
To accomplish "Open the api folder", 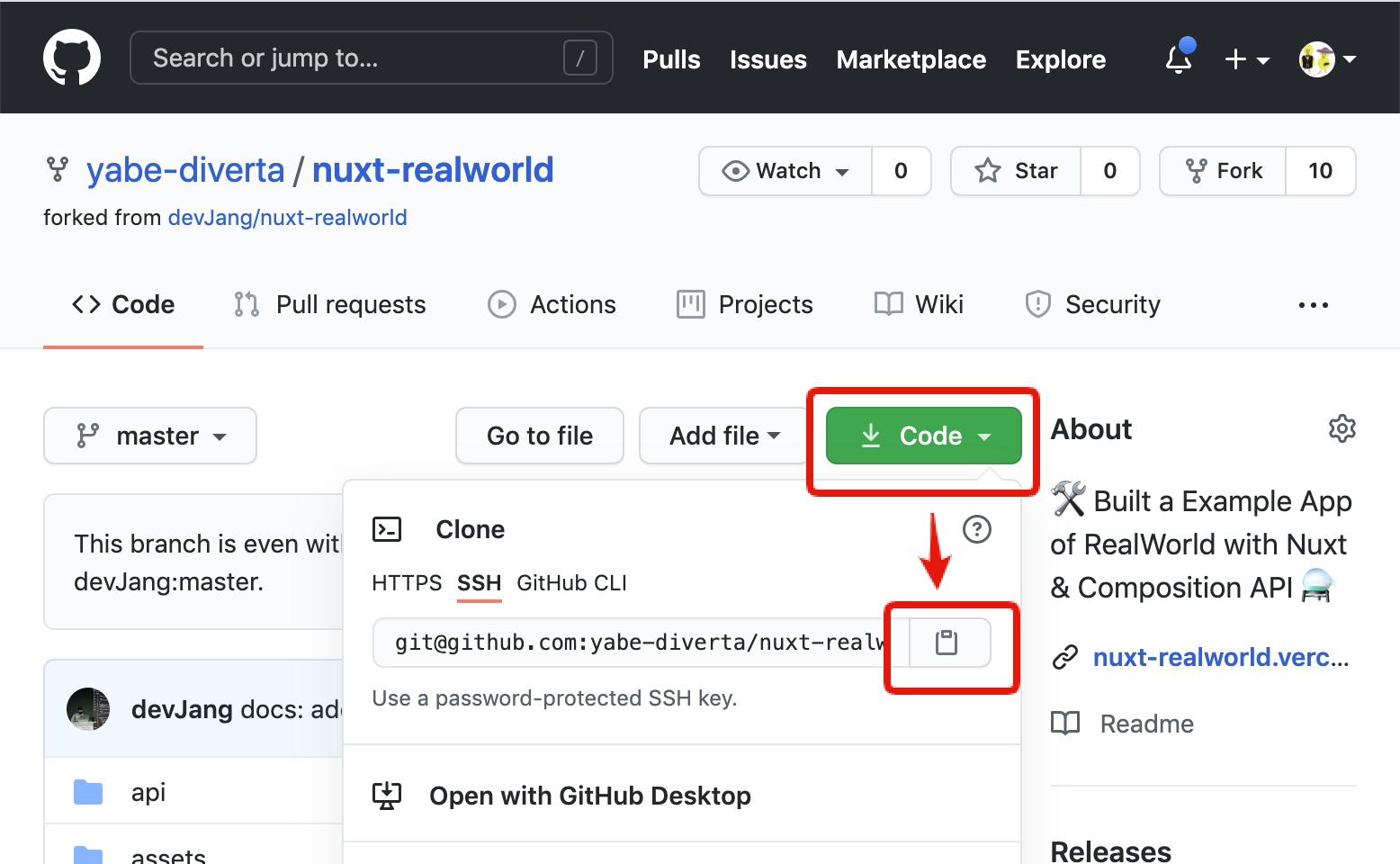I will click(x=148, y=792).
